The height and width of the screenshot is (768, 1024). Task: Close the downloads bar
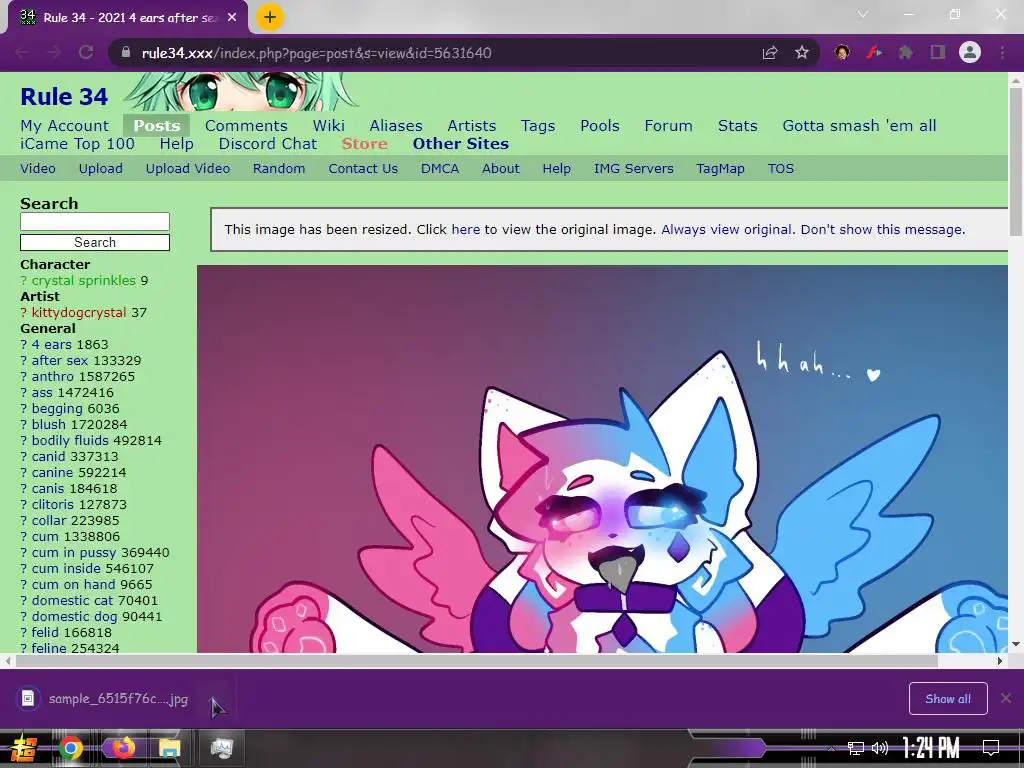pyautogui.click(x=1006, y=699)
